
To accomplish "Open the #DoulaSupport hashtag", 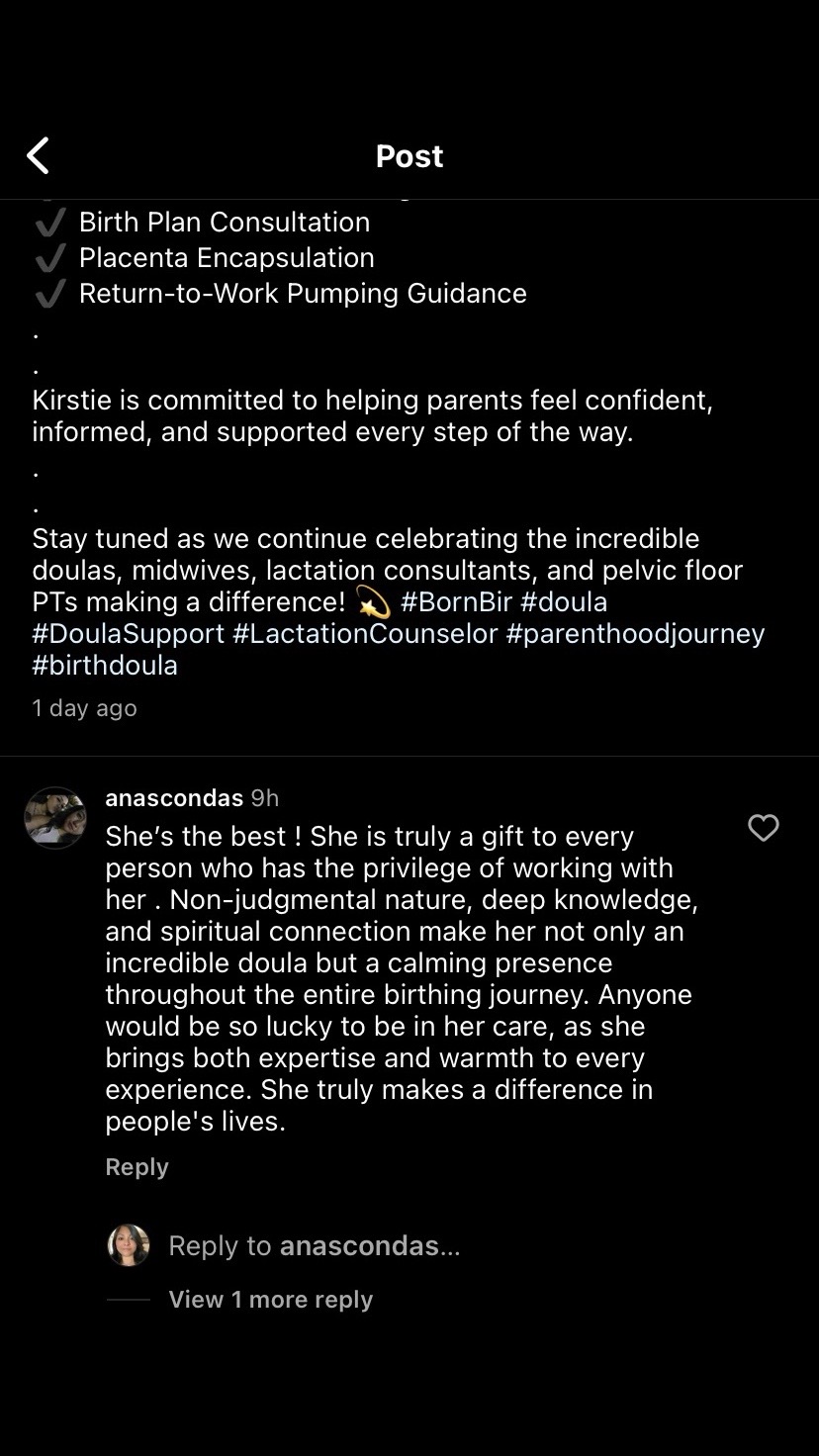I will [129, 633].
